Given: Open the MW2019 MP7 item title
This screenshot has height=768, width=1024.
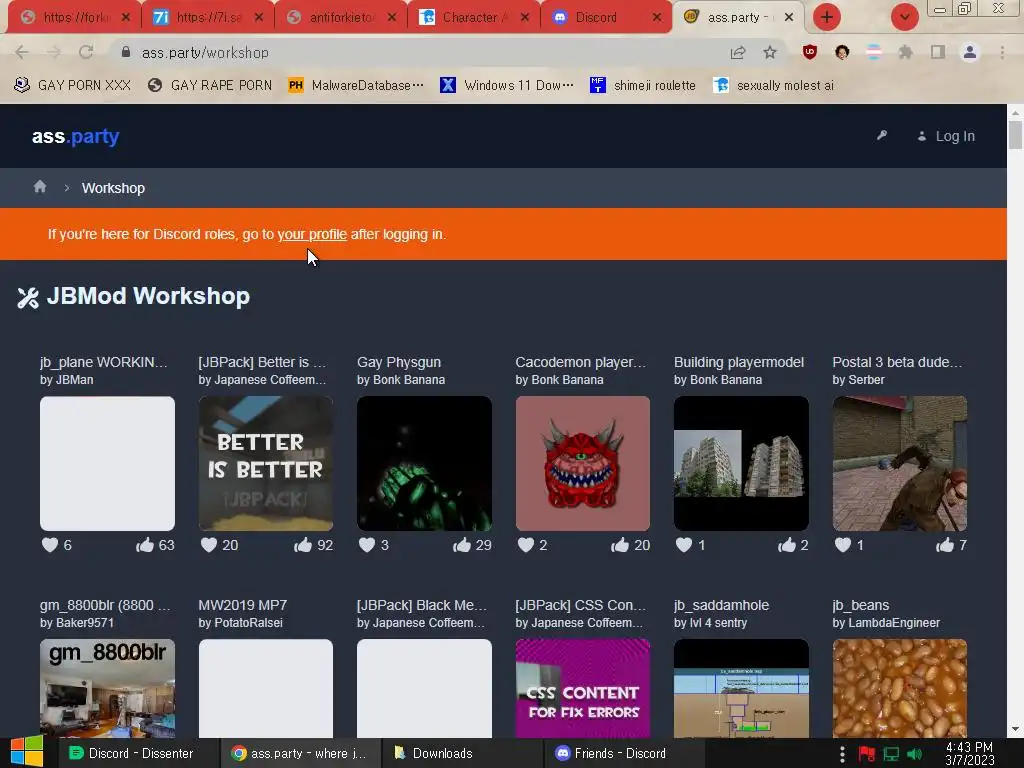Looking at the screenshot, I should tap(242, 605).
